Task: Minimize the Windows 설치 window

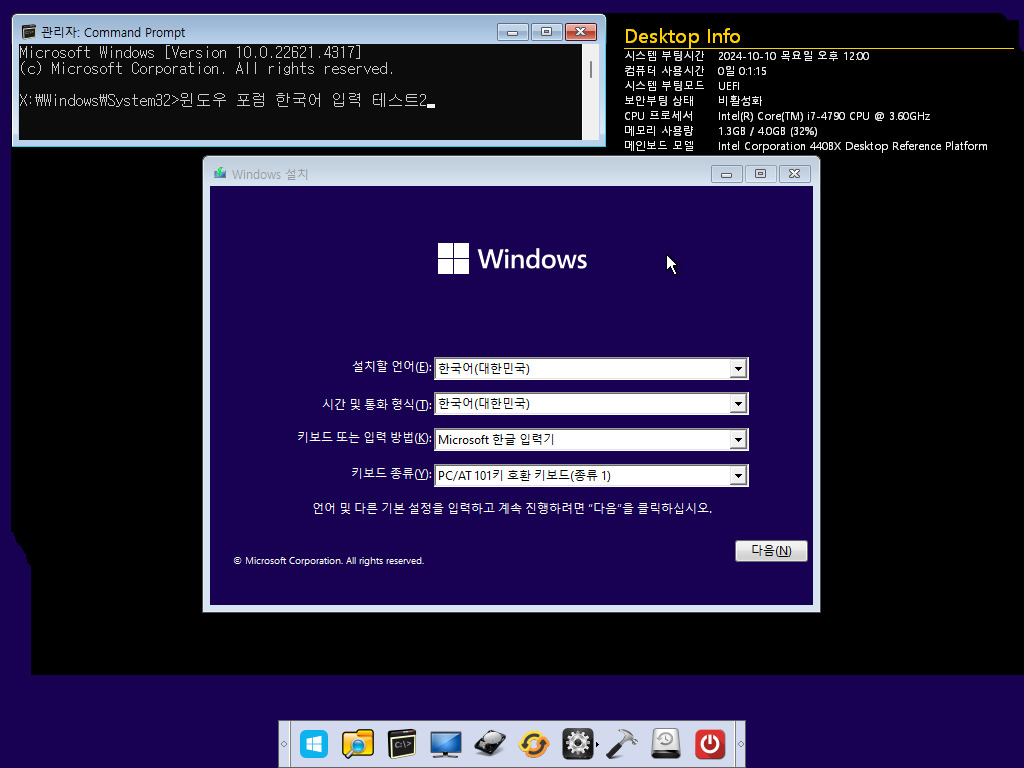Action: (726, 174)
